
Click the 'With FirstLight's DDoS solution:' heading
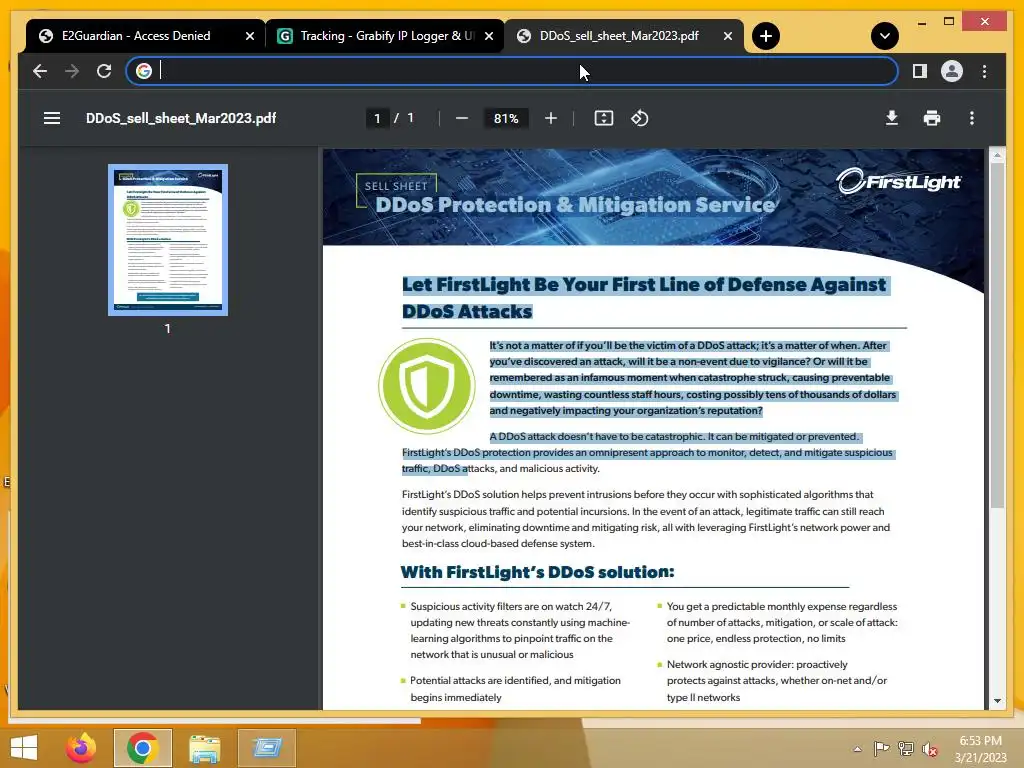tap(537, 572)
